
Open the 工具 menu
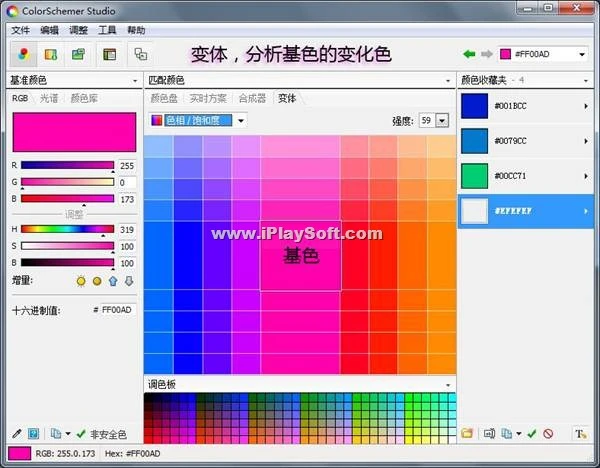point(107,30)
